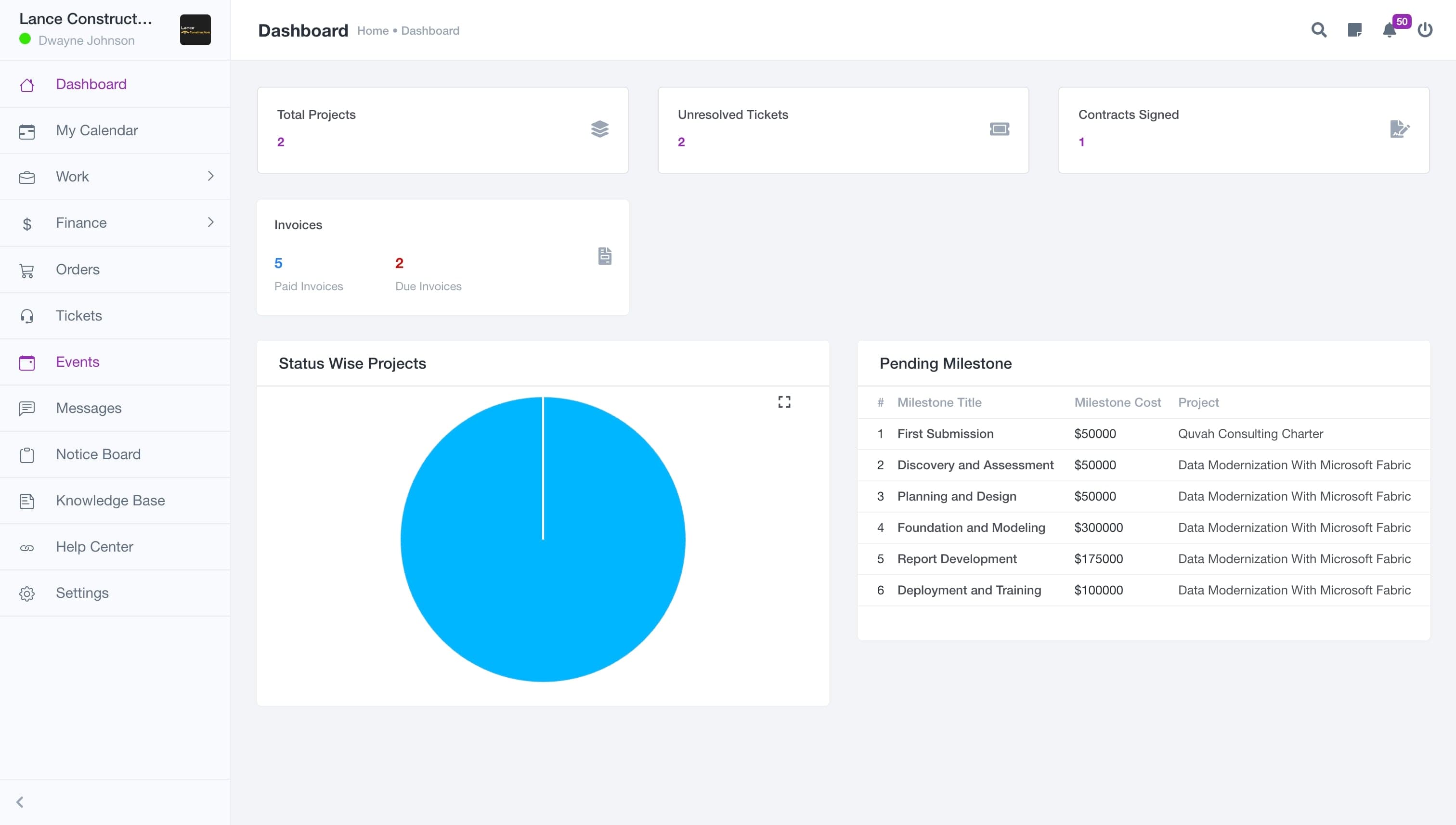Open the Knowledge Base menu item

tap(111, 500)
